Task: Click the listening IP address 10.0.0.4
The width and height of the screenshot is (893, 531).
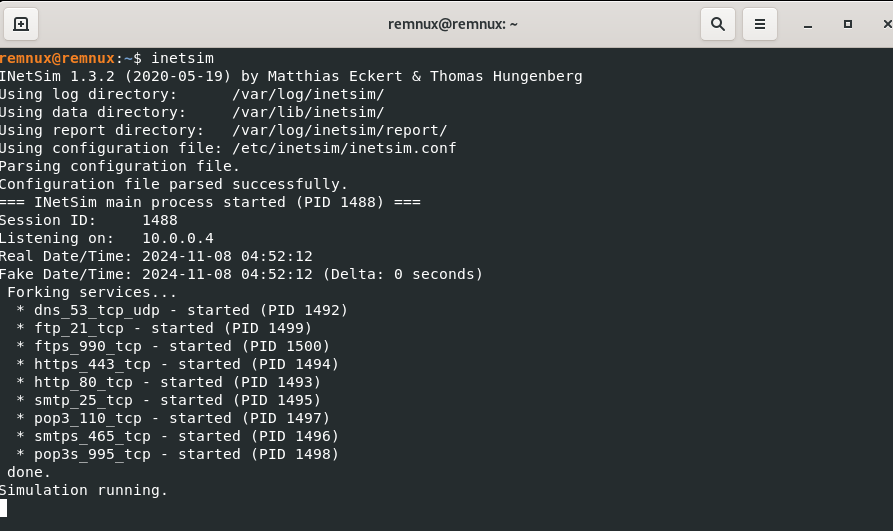Action: pos(178,238)
